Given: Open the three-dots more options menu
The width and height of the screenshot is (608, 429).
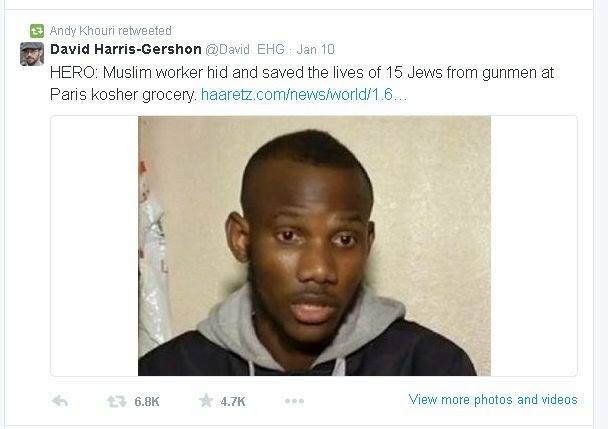Looking at the screenshot, I should tap(294, 401).
